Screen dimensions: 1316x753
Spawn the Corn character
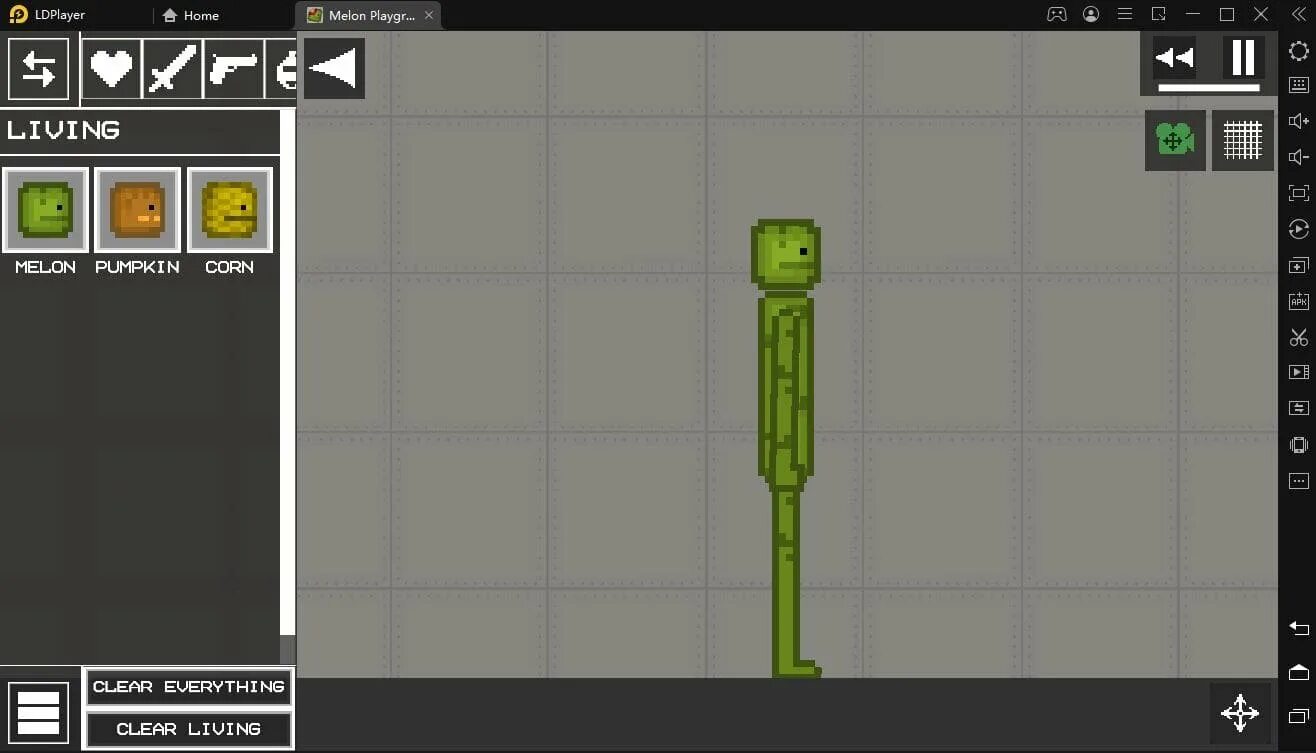[x=229, y=210]
